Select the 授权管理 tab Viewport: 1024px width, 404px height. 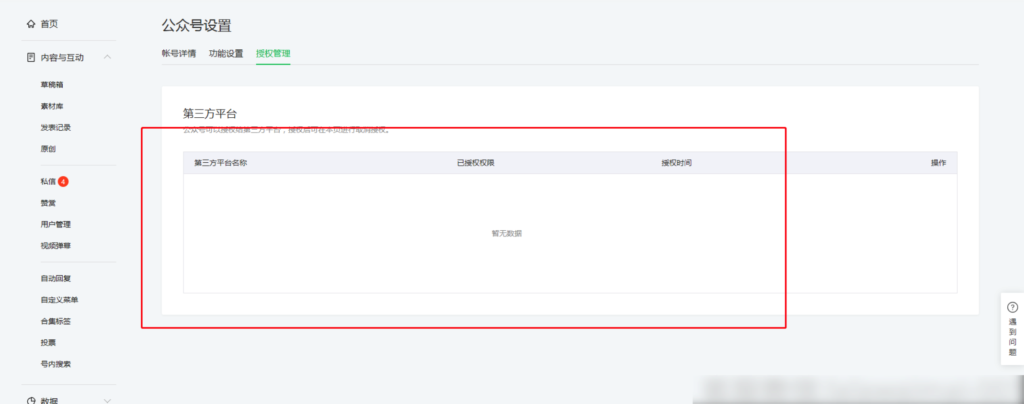pyautogui.click(x=272, y=53)
